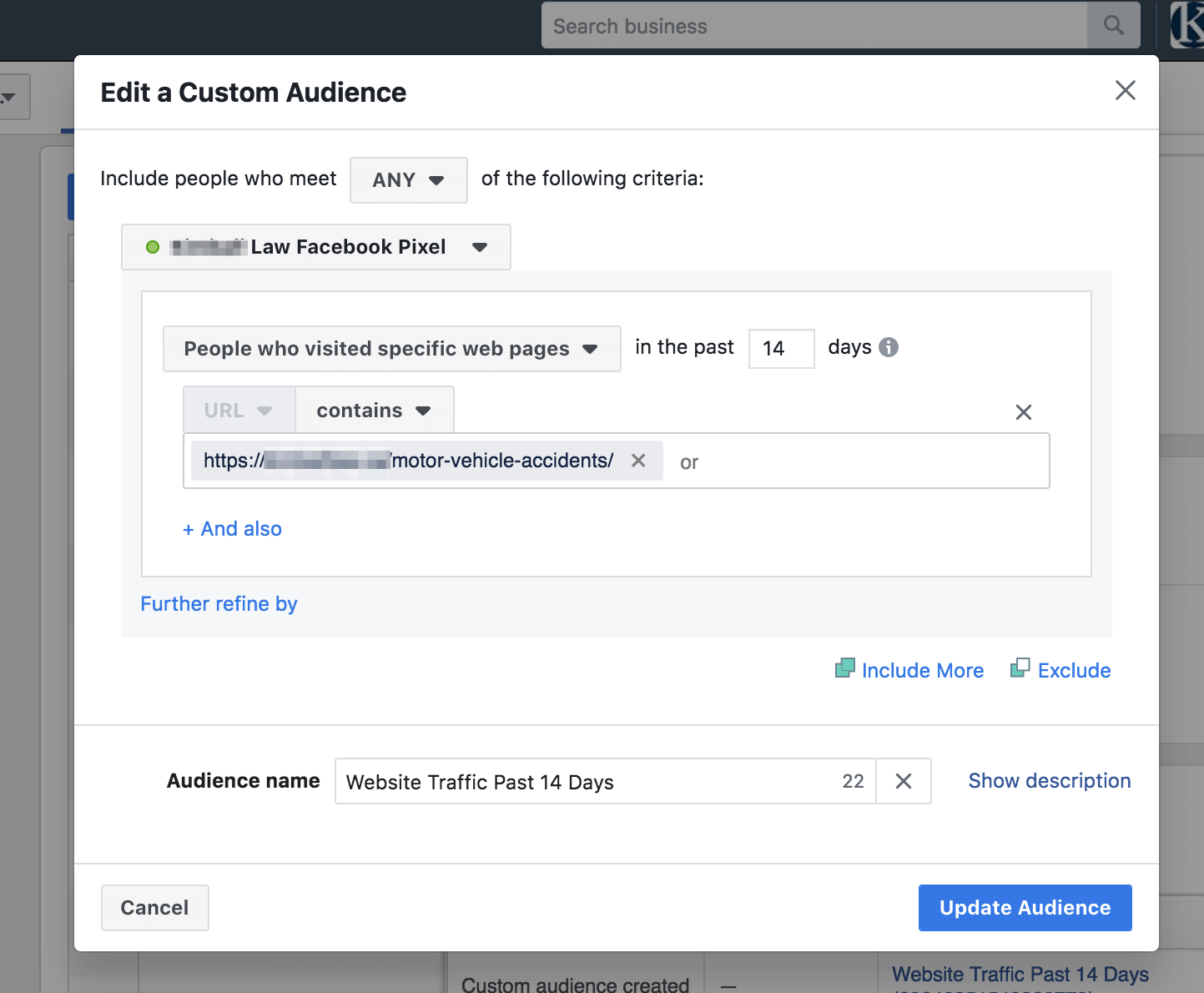Click the 'Further refine by' link
1204x993 pixels.
(219, 604)
